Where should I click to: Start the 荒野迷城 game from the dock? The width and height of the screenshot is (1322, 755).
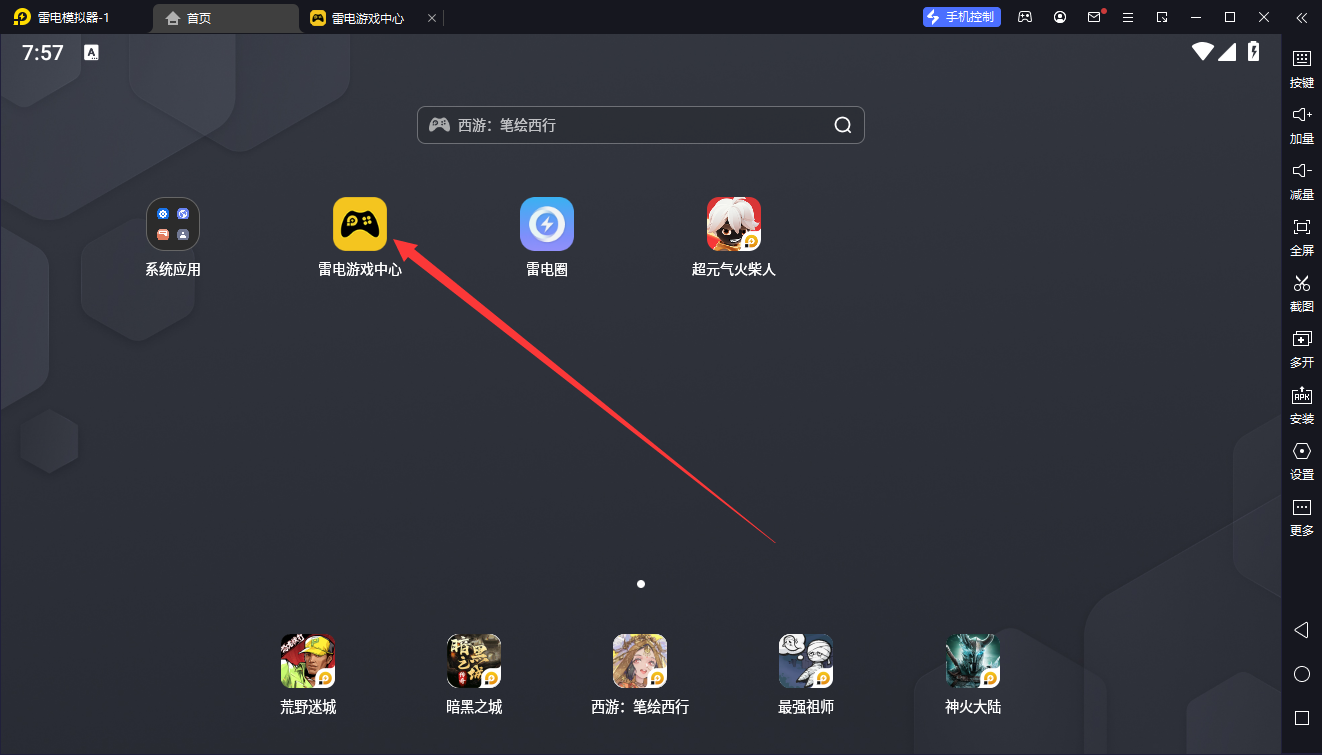(x=308, y=661)
